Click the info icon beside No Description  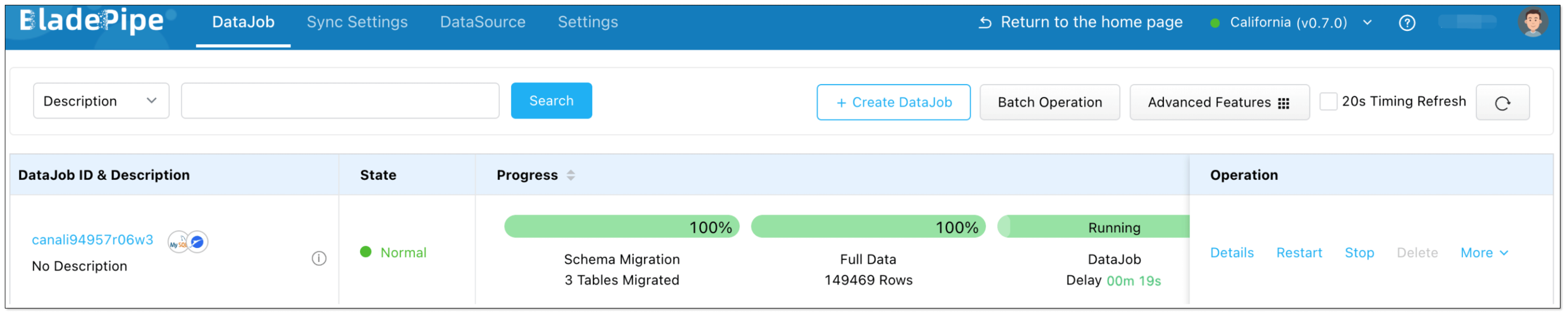319,258
